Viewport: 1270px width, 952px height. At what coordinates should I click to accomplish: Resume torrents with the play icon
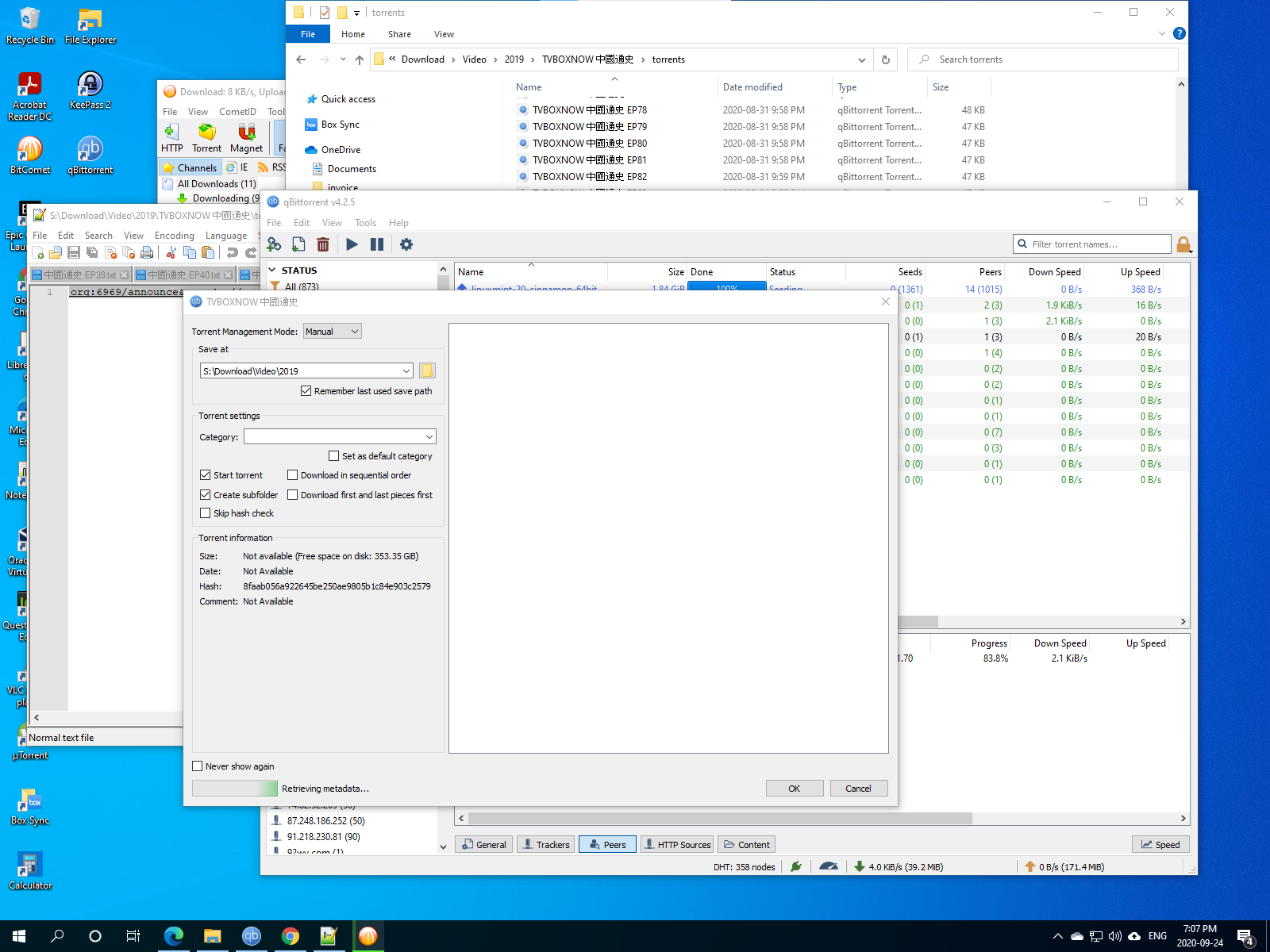coord(352,244)
